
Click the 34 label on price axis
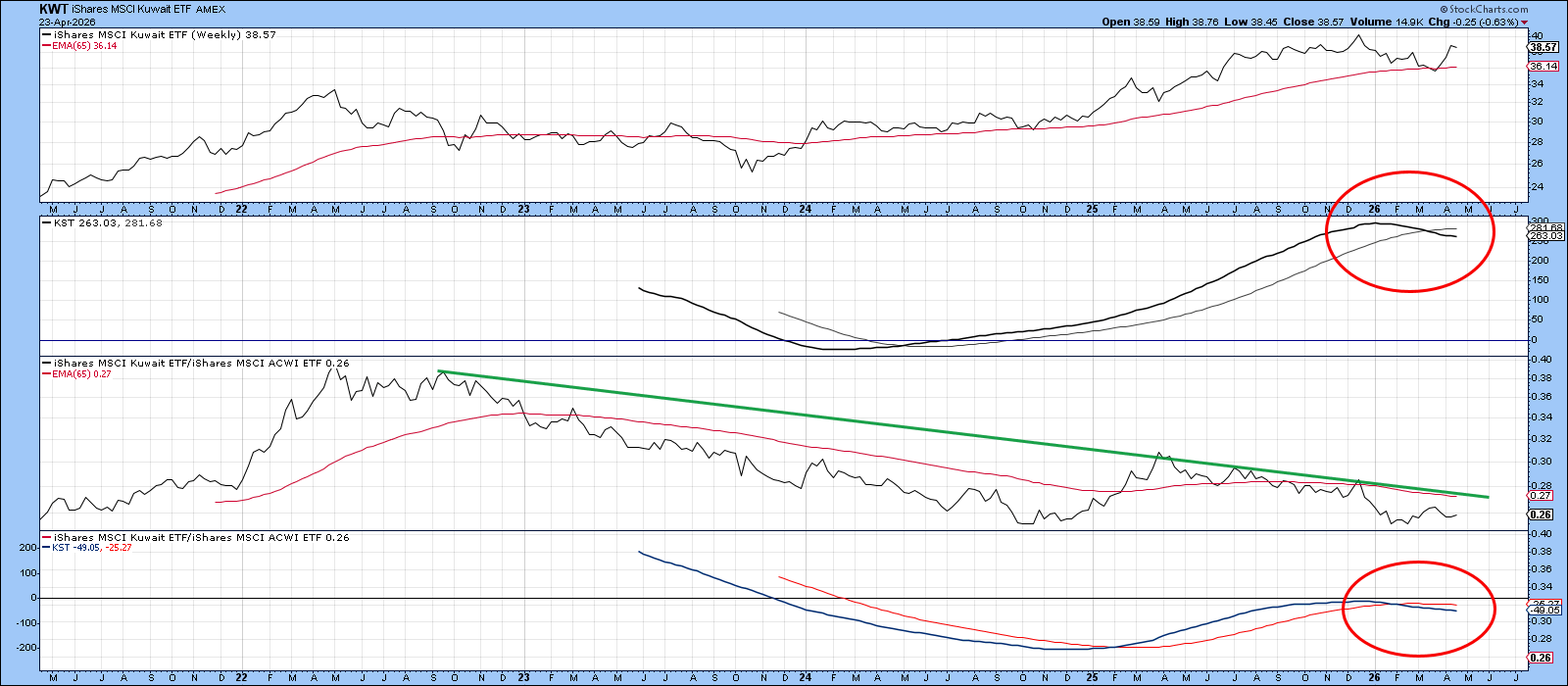tap(1536, 84)
